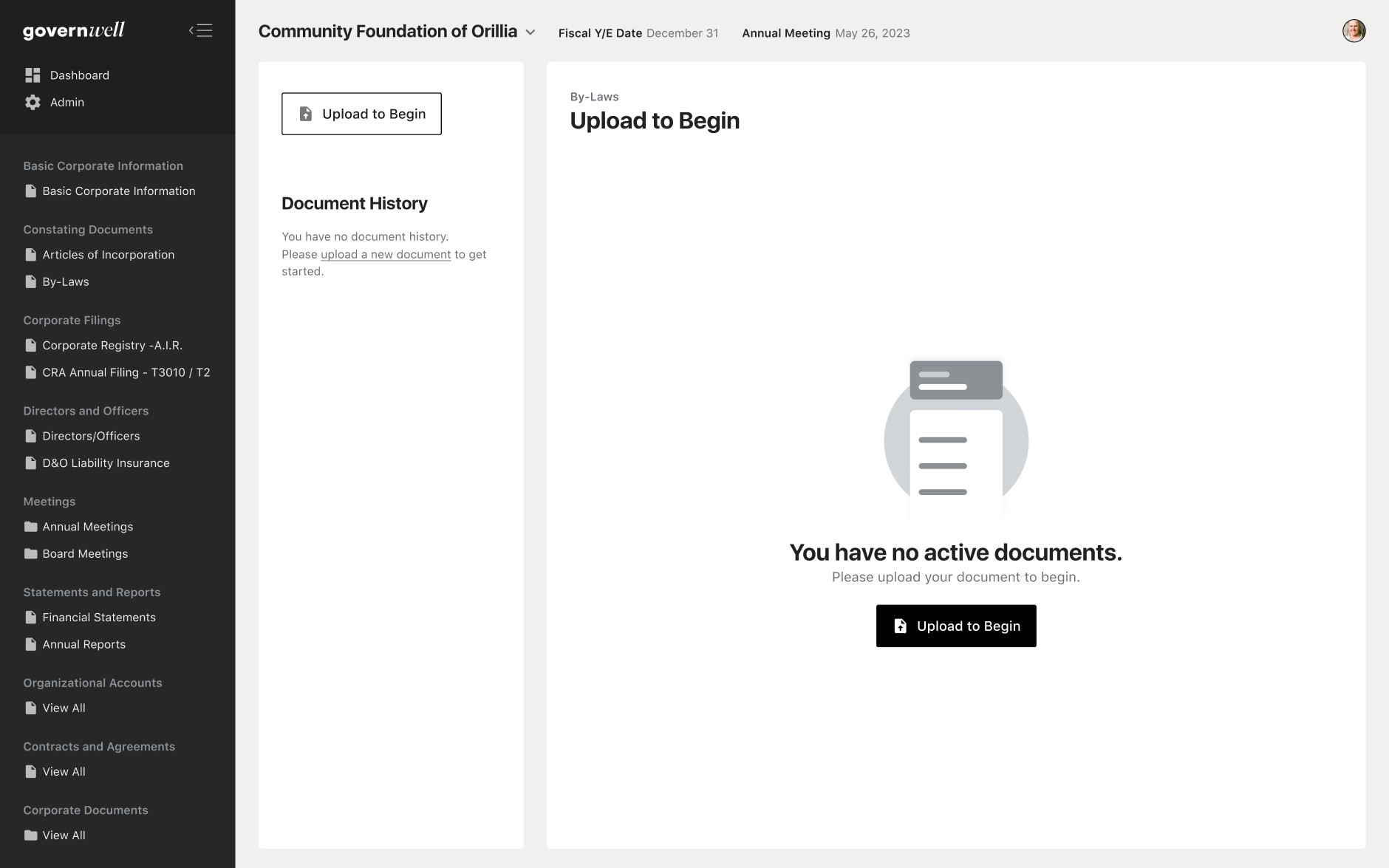
Task: Go to Financial Statements page
Action: (99, 618)
